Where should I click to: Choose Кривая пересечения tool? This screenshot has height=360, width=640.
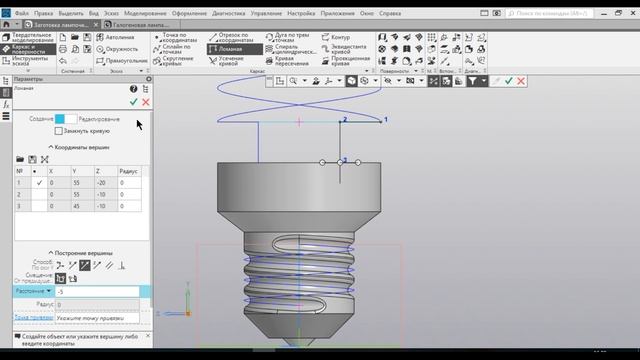point(287,61)
